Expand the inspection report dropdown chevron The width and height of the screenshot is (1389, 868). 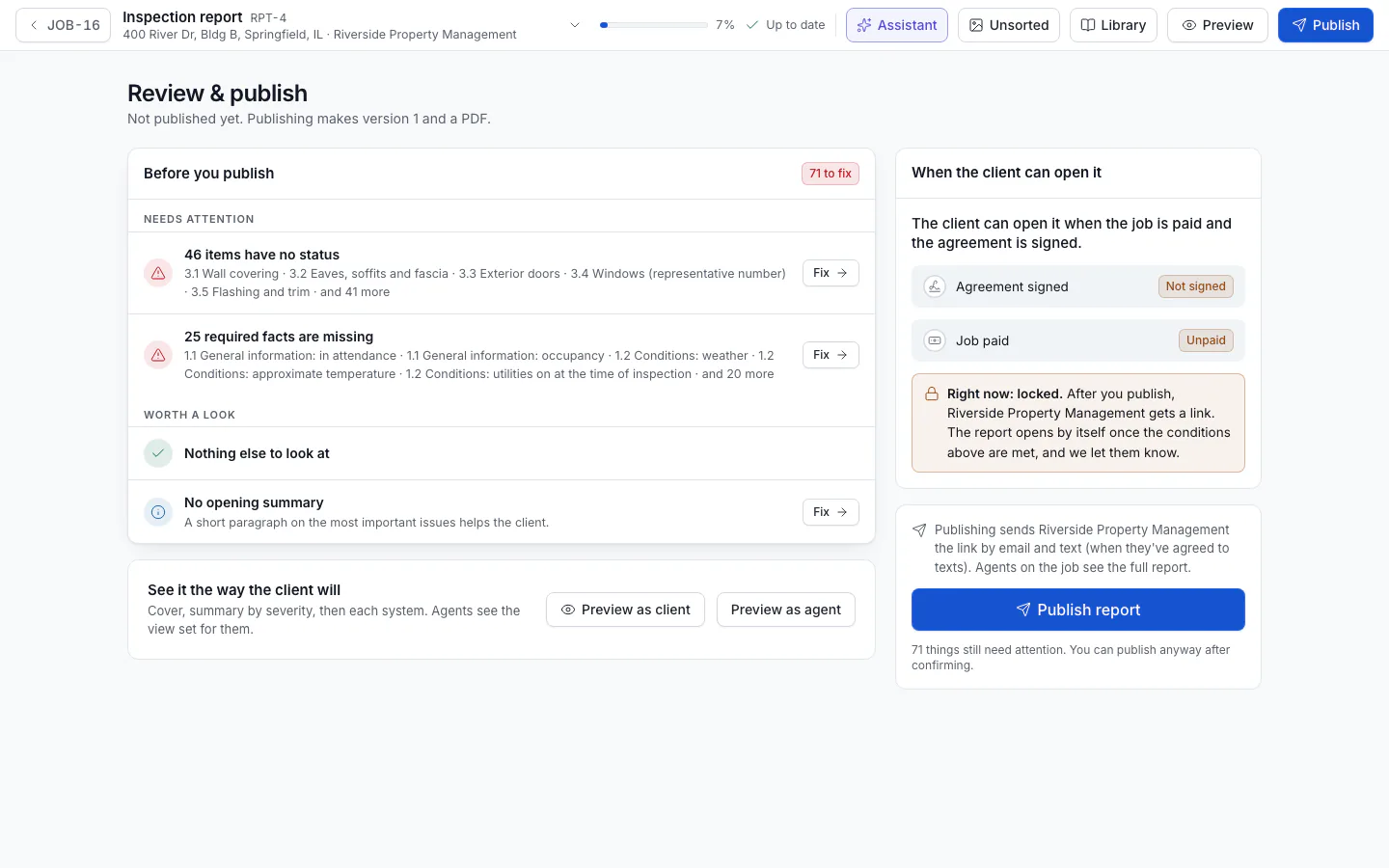(x=575, y=25)
